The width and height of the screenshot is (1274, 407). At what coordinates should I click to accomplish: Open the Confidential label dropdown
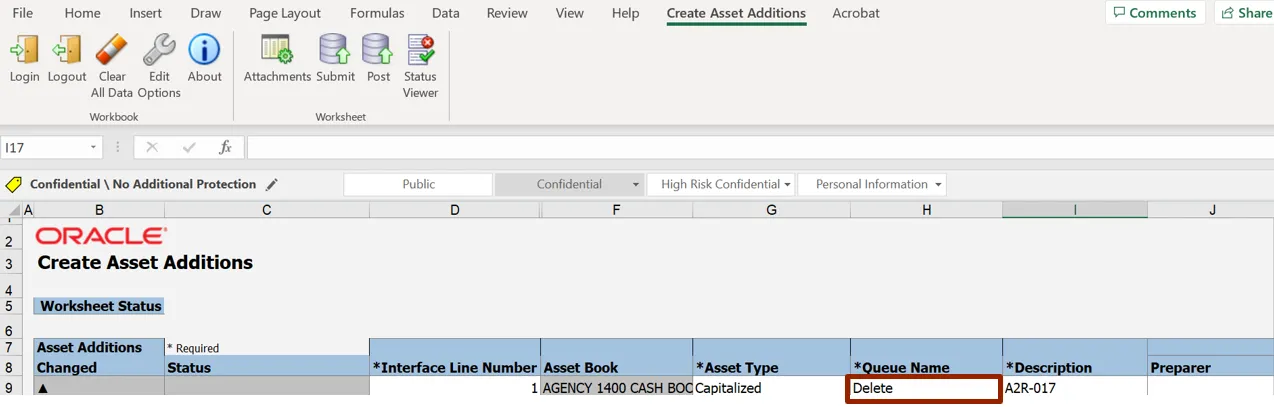635,185
